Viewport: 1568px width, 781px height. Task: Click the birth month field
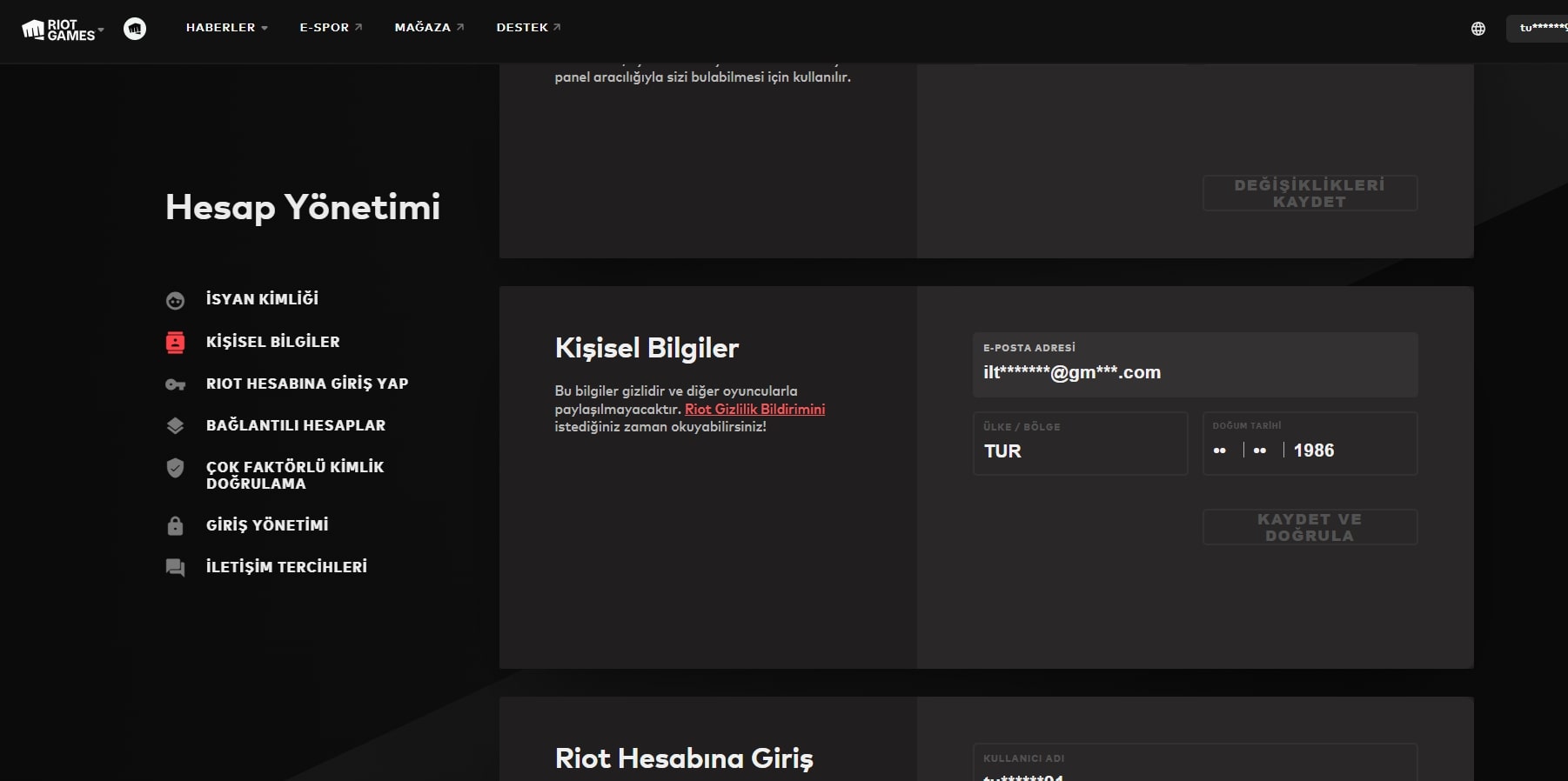[1260, 451]
